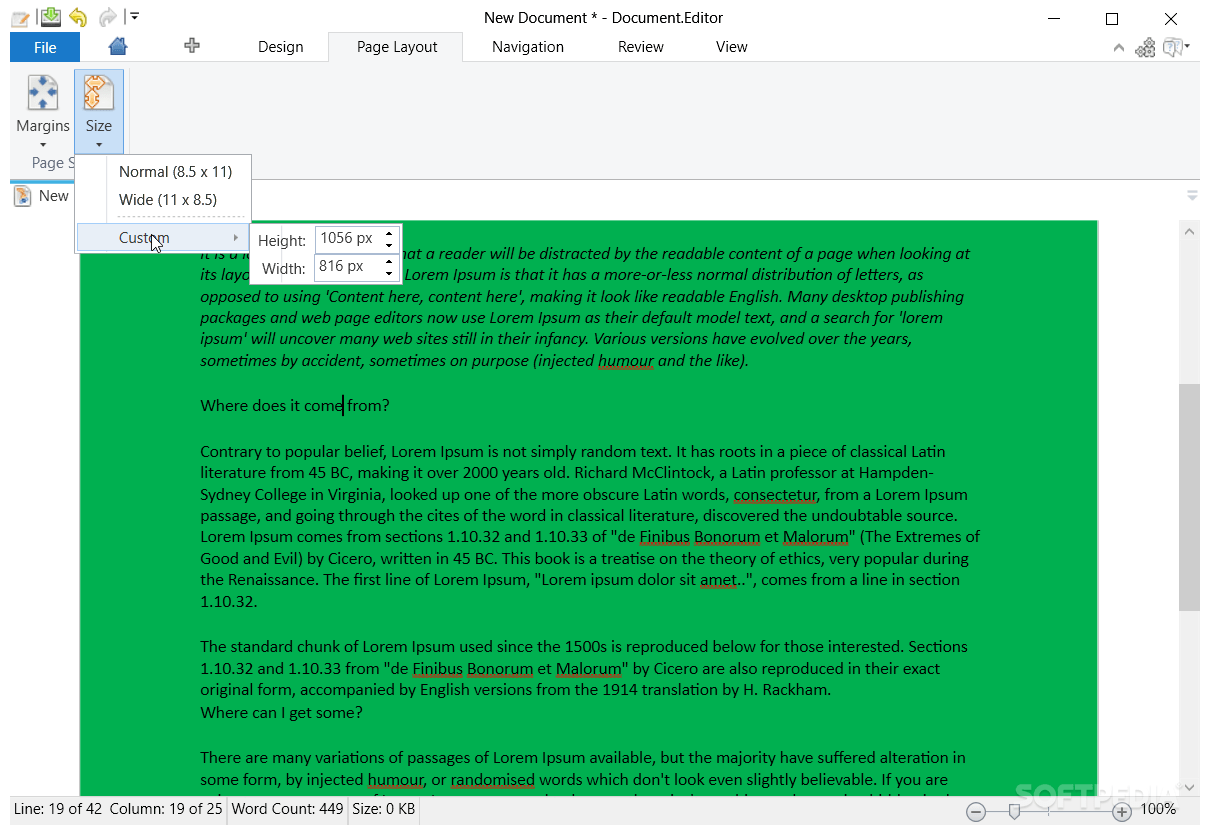Click the Column: 19 of 25 status entry

(166, 809)
